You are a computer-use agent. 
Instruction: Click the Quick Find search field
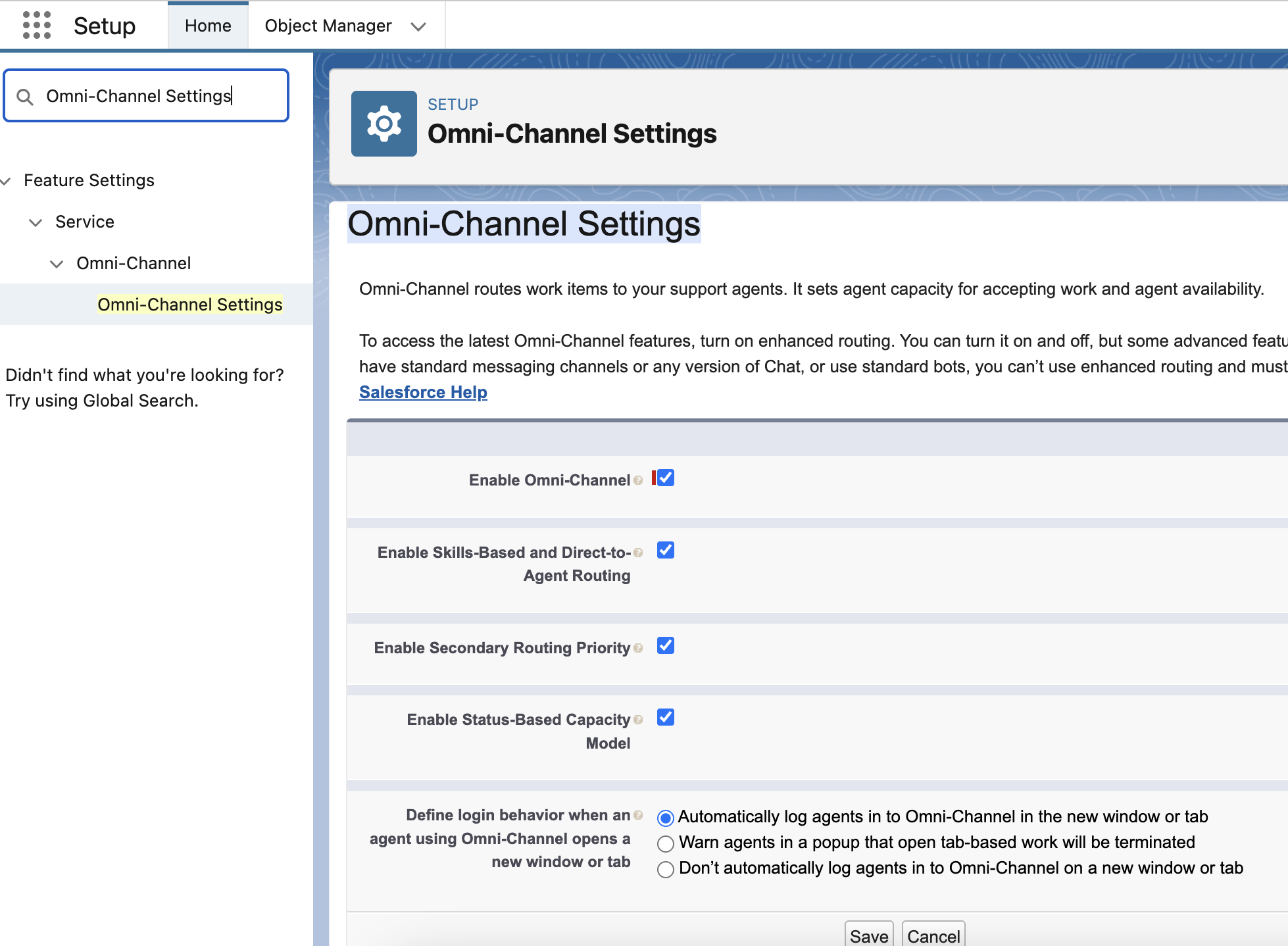point(146,95)
